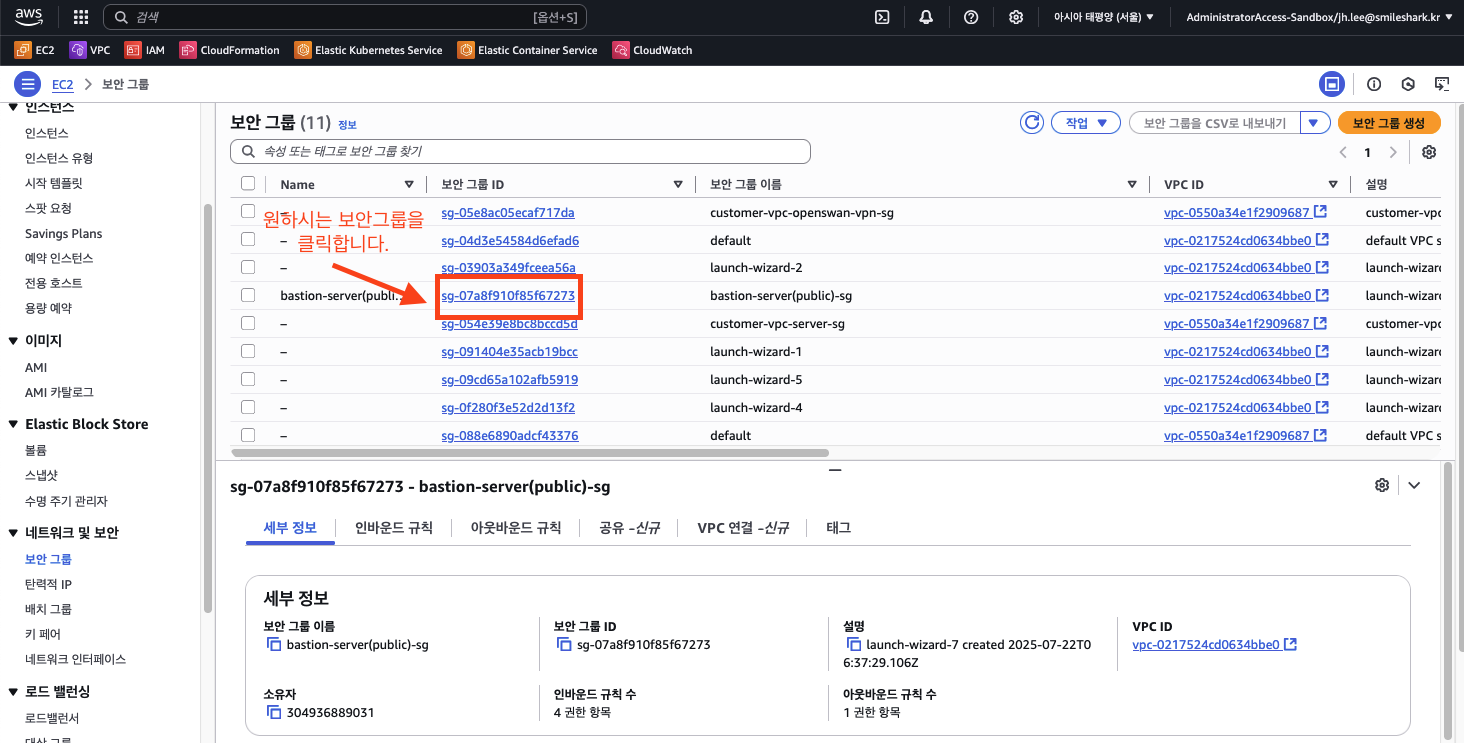The width and height of the screenshot is (1464, 743).
Task: Launch the CloudShell terminal icon
Action: click(882, 17)
